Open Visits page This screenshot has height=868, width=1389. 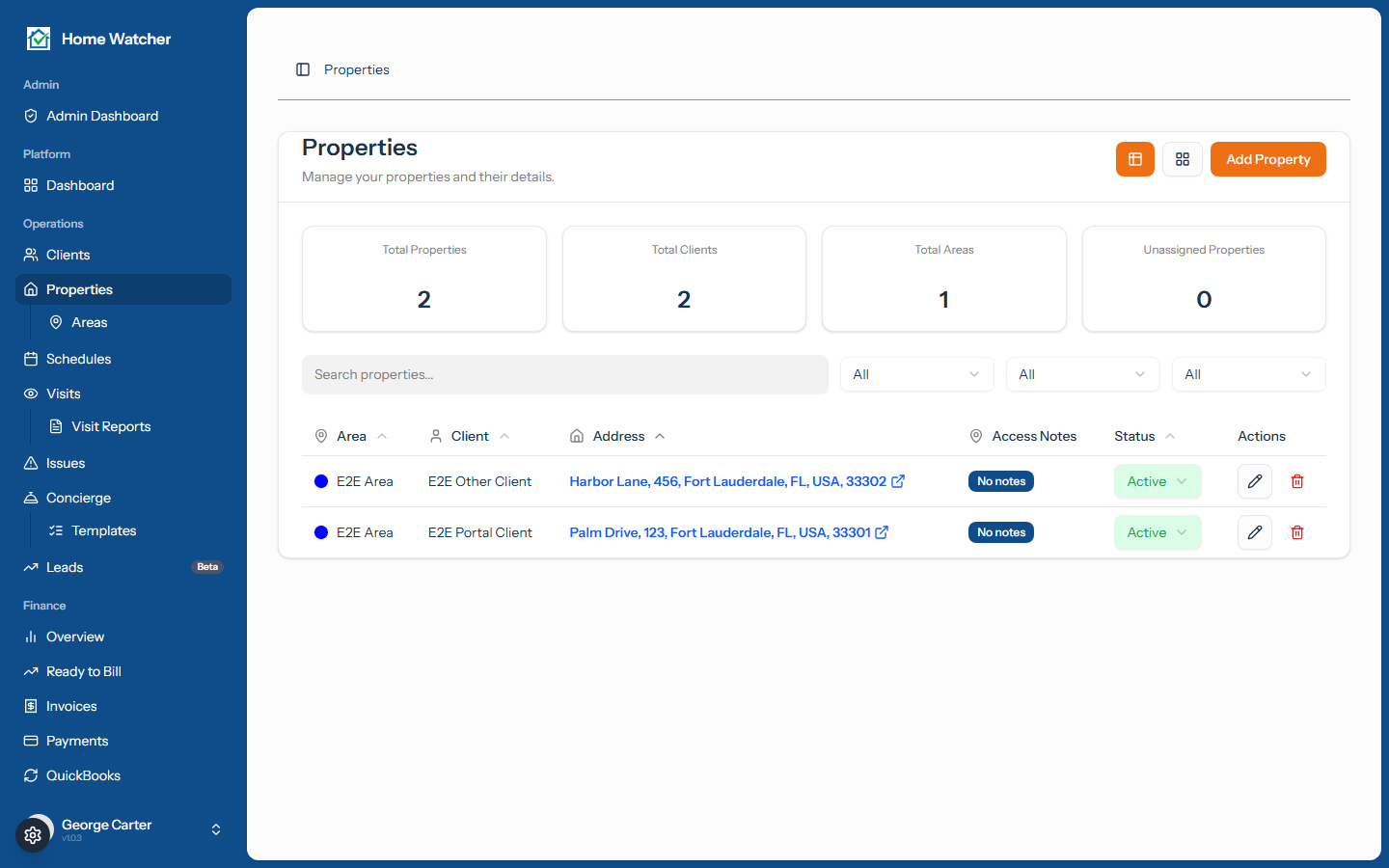click(x=123, y=393)
